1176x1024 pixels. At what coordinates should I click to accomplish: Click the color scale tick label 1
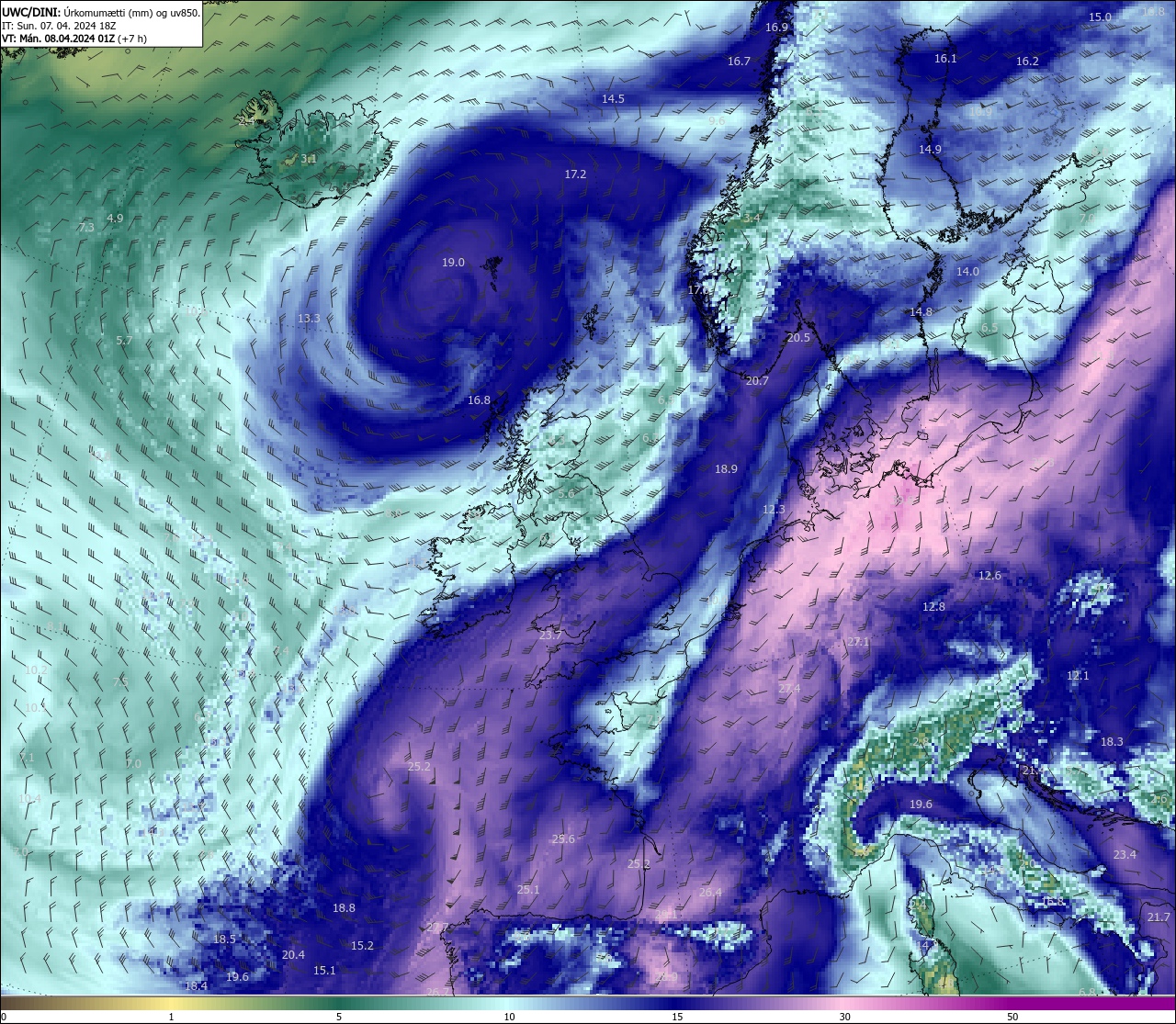click(171, 1017)
